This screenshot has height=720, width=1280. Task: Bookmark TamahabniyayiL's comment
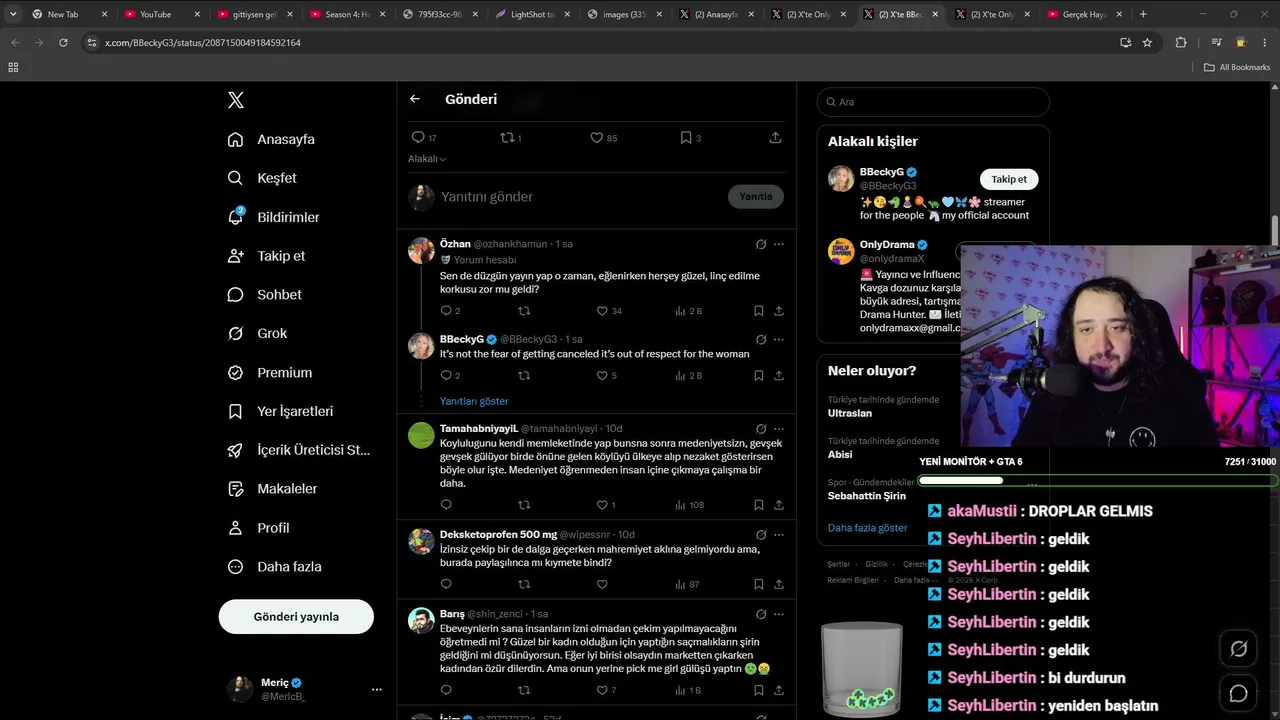[758, 505]
